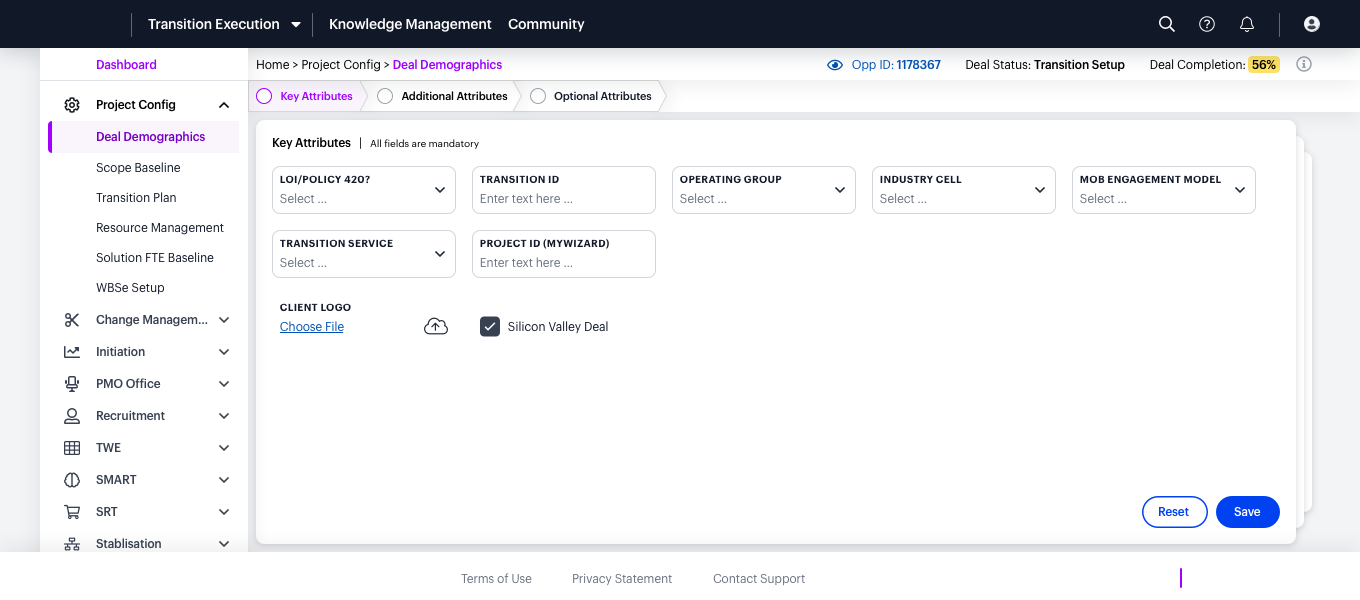
Task: Click the Opp ID 1178367 link
Action: 896,65
